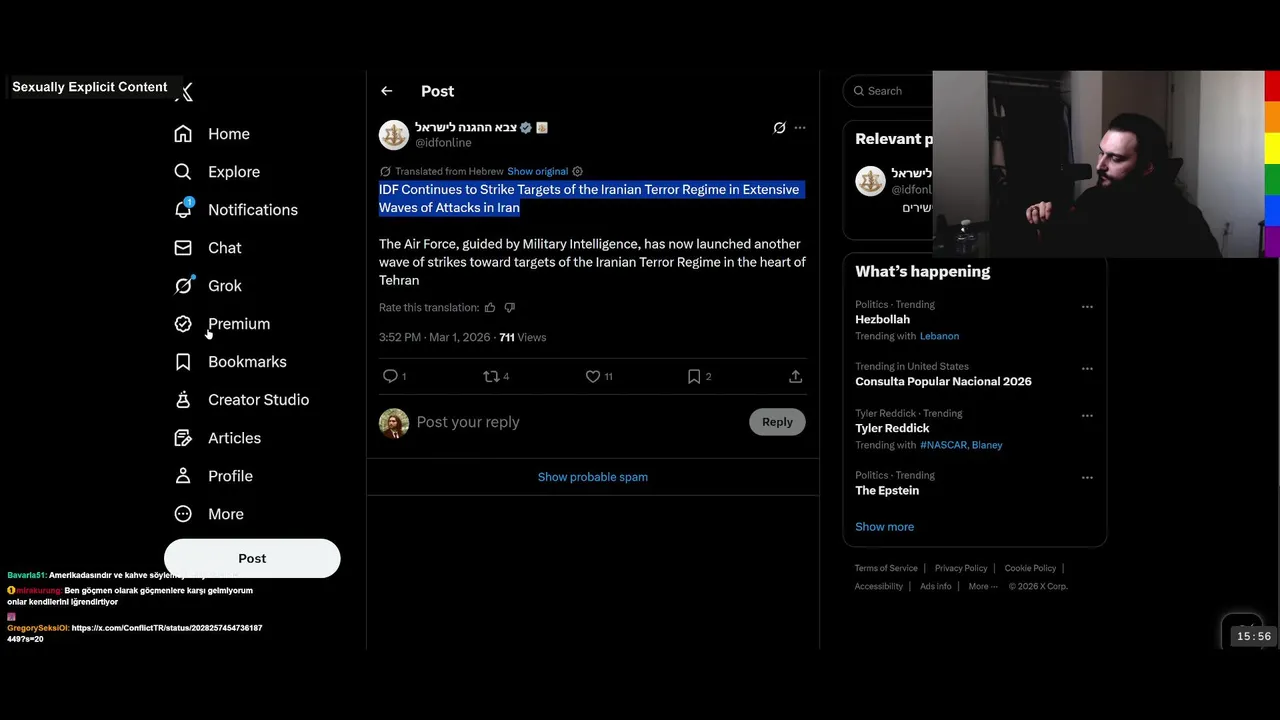Click the white Post button
Image resolution: width=1280 pixels, height=720 pixels.
coord(252,558)
